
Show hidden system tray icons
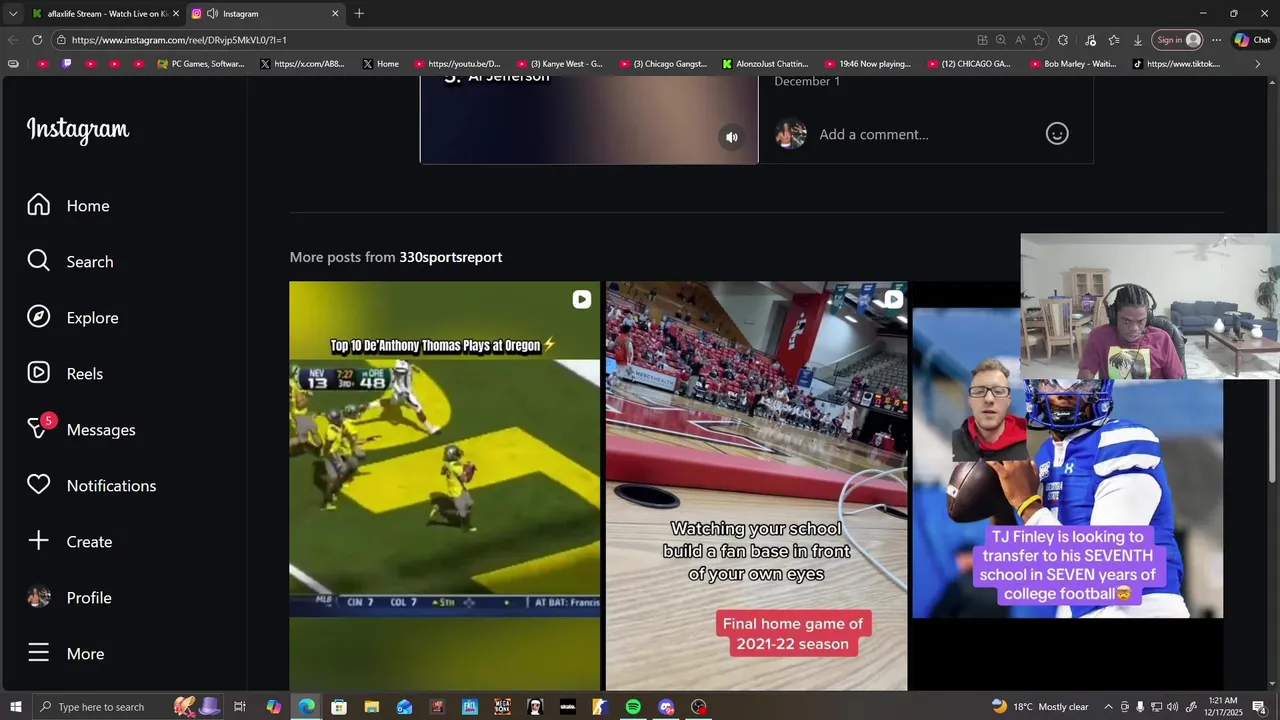(x=1108, y=707)
